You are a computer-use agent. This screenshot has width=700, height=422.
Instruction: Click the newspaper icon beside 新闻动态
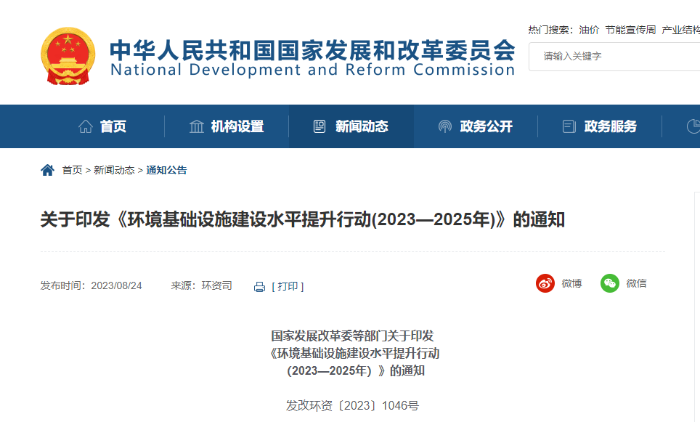[320, 127]
